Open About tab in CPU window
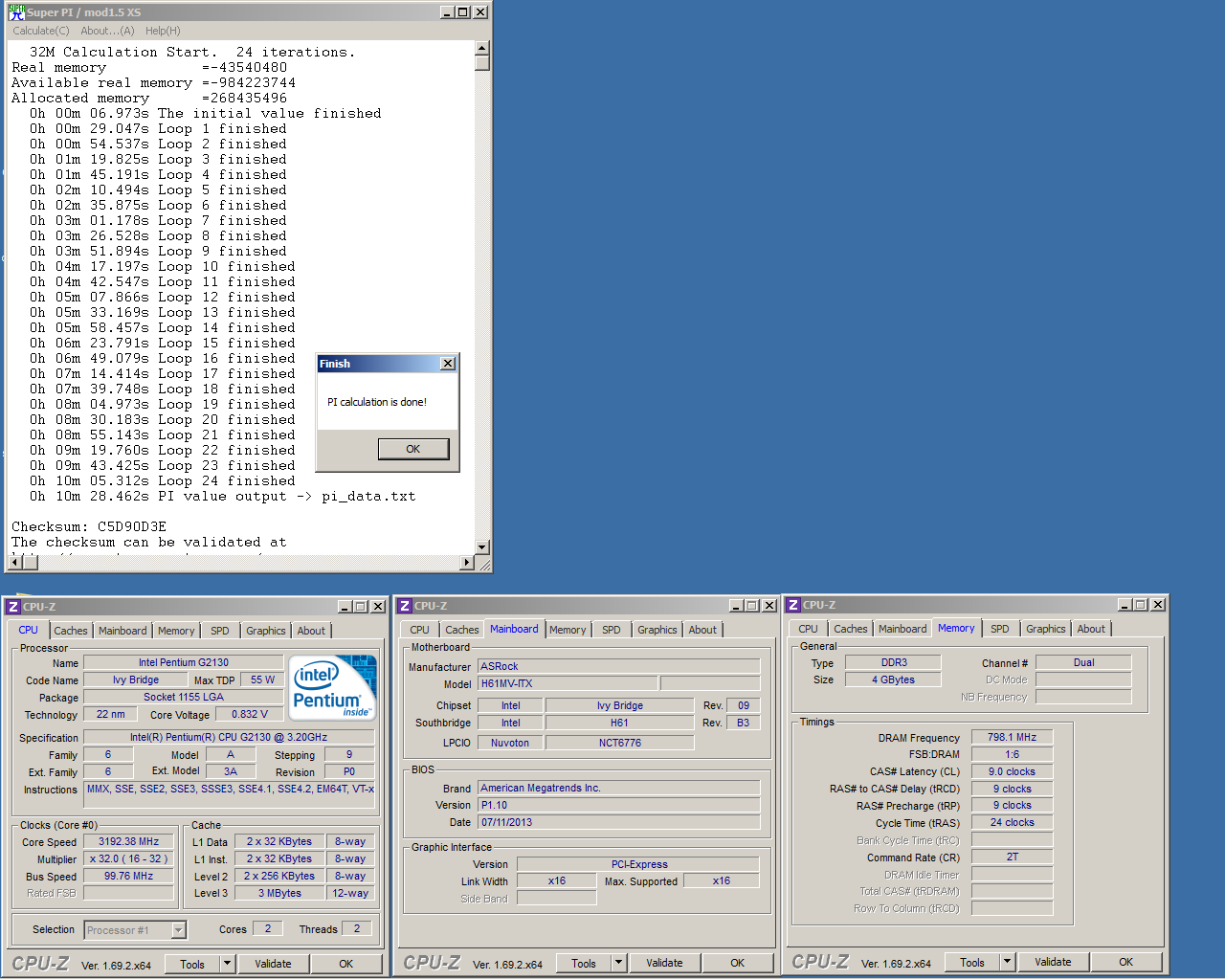The height and width of the screenshot is (980, 1225). (x=311, y=631)
